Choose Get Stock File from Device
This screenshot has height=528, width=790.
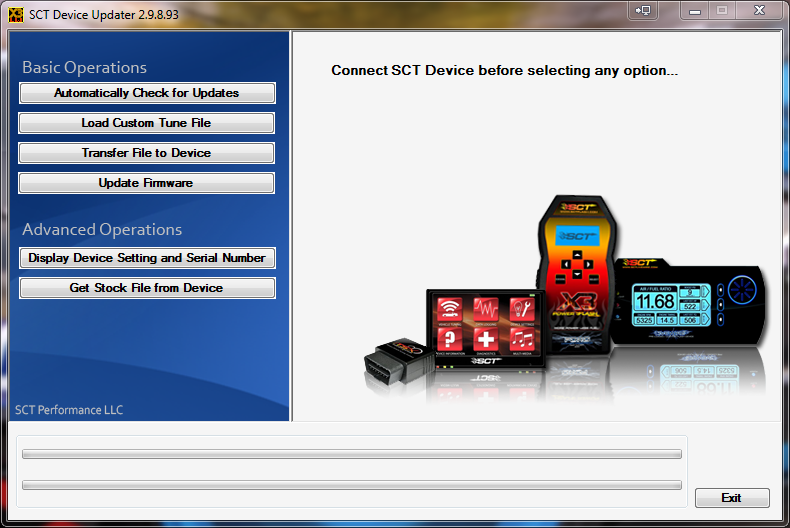[x=147, y=288]
